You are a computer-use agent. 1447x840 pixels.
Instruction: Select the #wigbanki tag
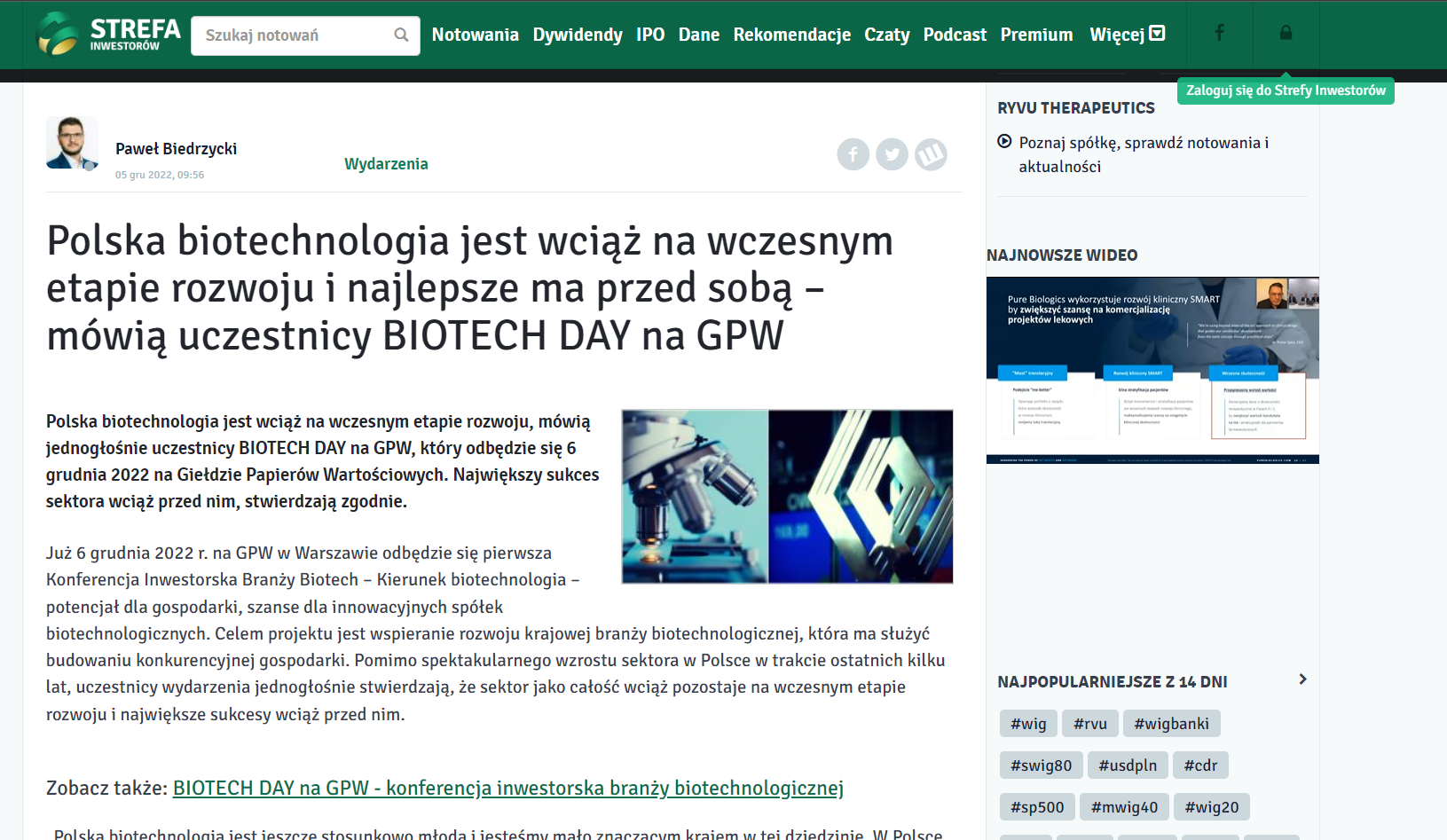(1171, 724)
